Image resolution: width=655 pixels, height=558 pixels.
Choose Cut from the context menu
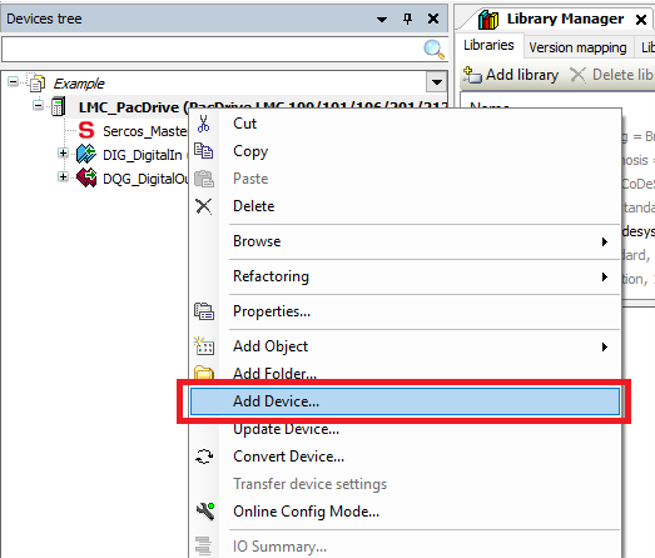[x=245, y=123]
